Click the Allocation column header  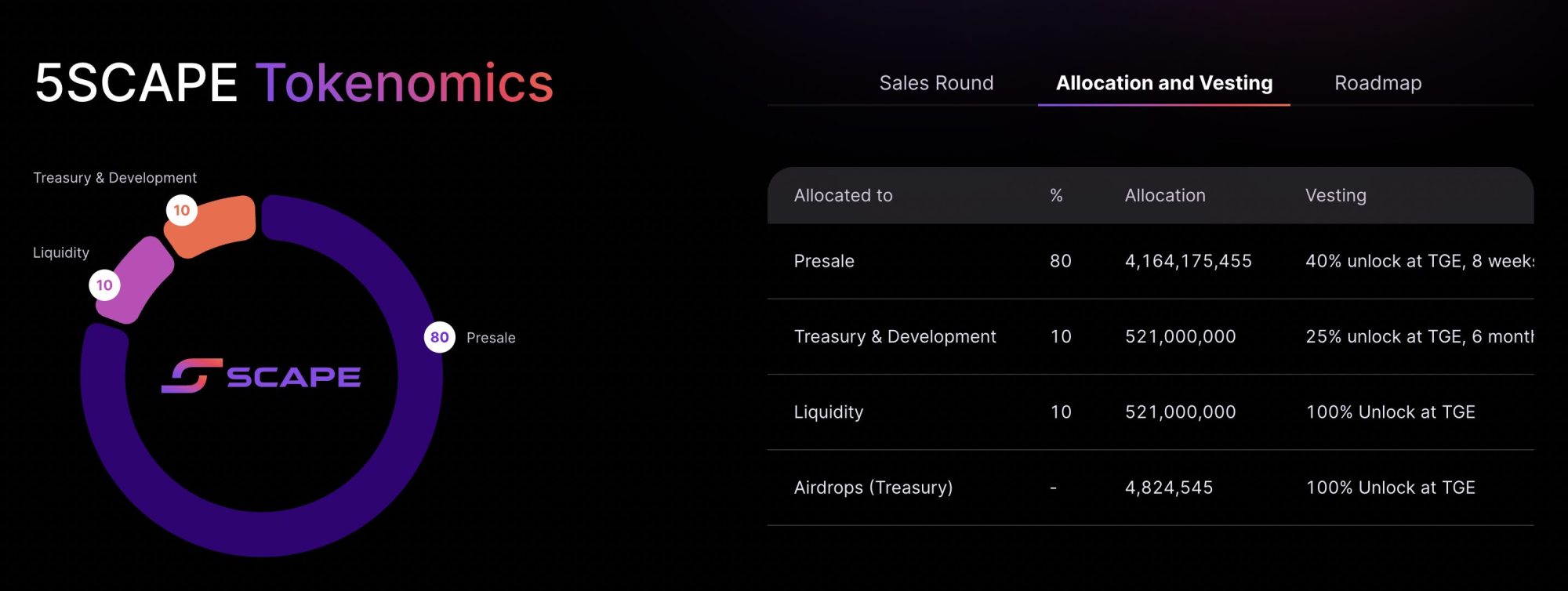coord(1165,195)
